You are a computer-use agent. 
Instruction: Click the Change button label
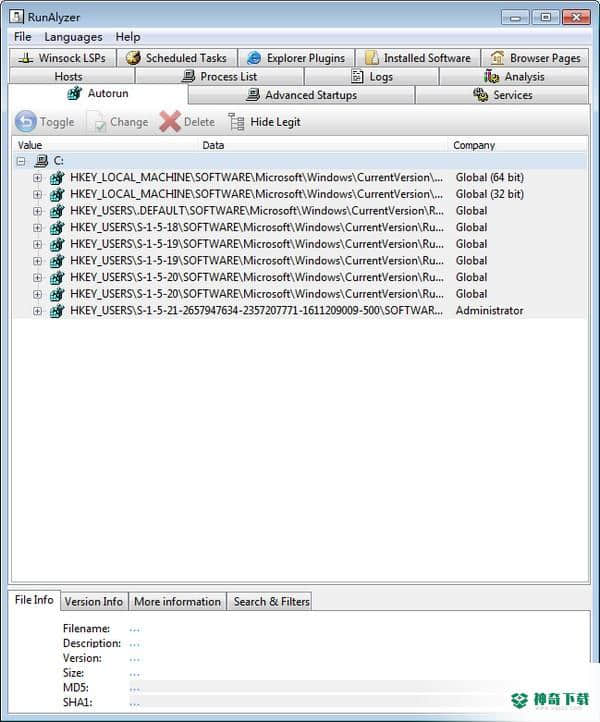pyautogui.click(x=129, y=122)
